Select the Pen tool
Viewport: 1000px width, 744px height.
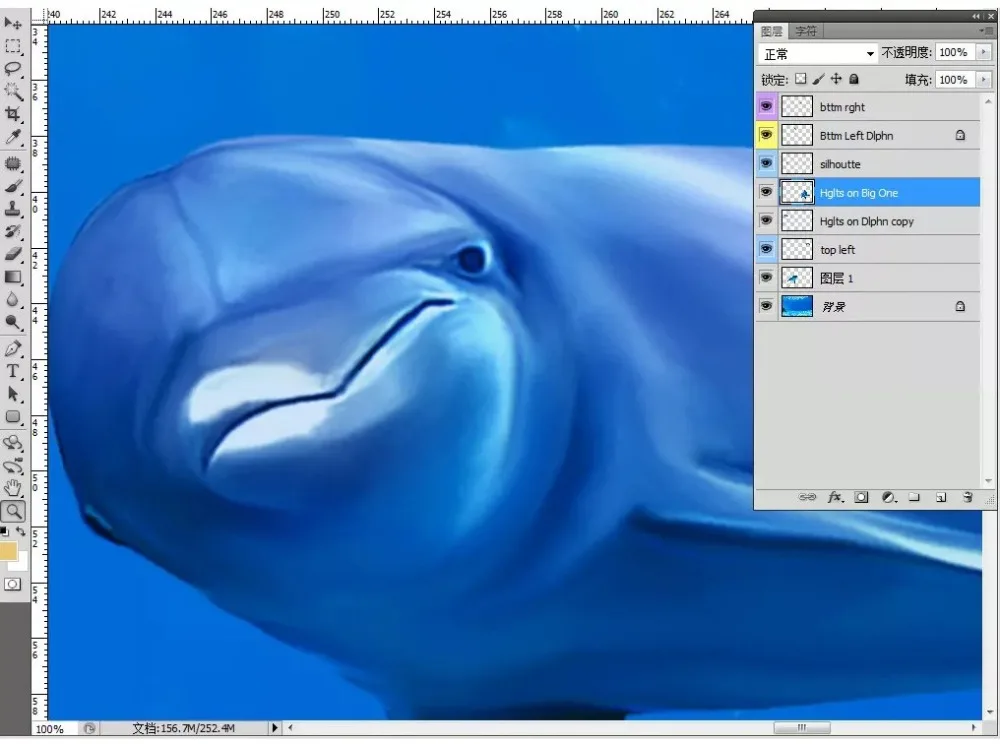point(13,348)
